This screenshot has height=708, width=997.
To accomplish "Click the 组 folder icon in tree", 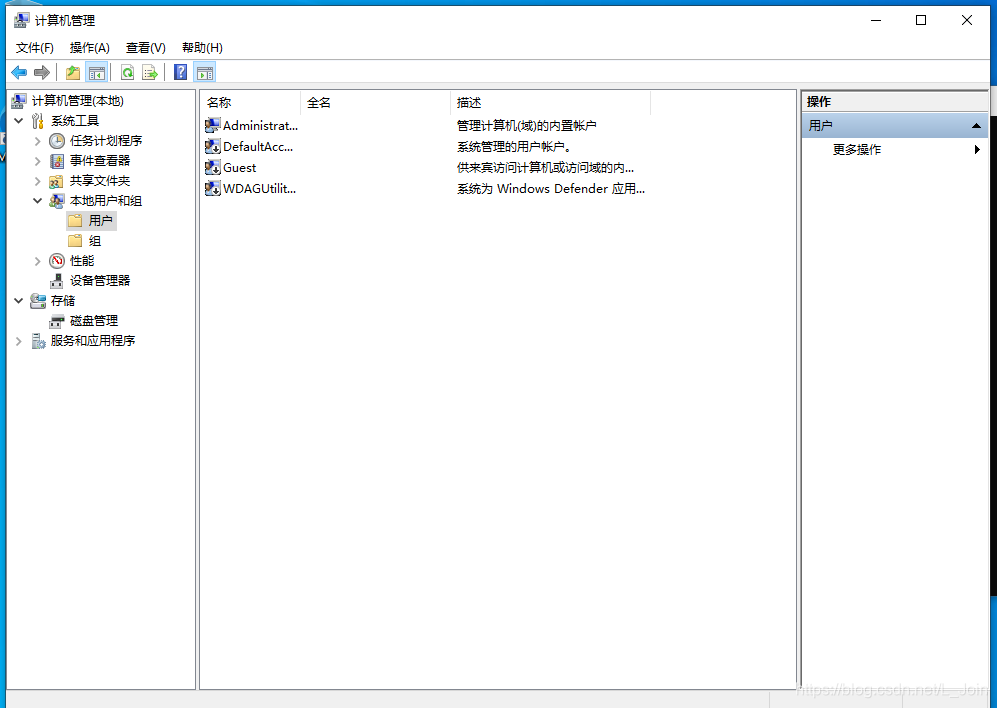I will click(75, 240).
